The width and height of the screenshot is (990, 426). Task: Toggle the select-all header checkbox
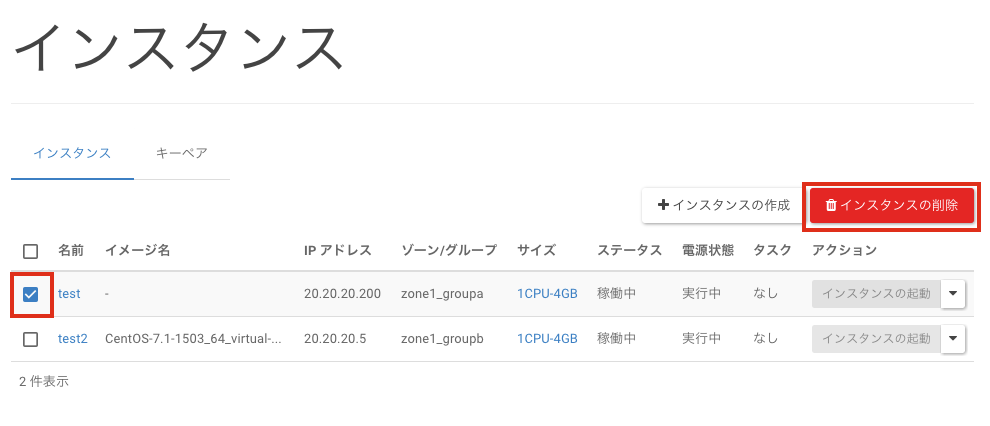pyautogui.click(x=30, y=251)
